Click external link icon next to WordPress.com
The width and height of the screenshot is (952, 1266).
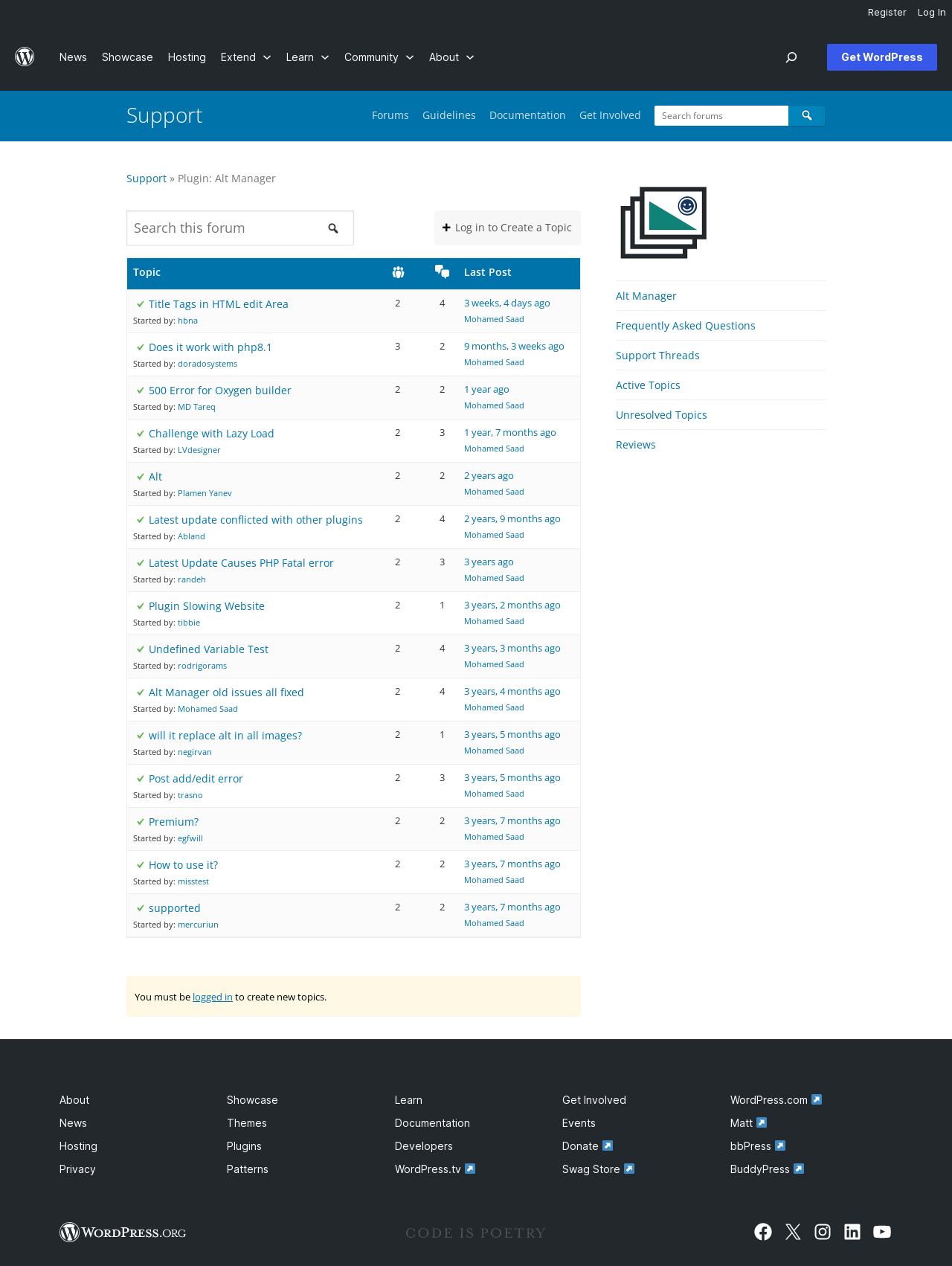pyautogui.click(x=817, y=1099)
